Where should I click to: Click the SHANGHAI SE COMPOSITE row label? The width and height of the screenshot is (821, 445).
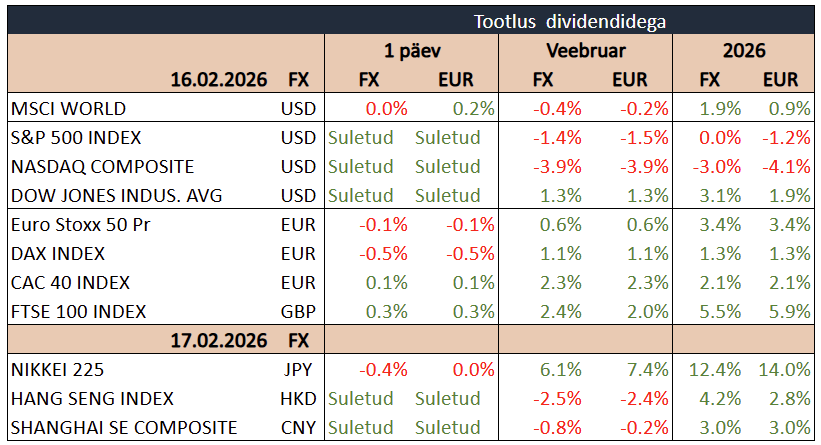pyautogui.click(x=123, y=428)
